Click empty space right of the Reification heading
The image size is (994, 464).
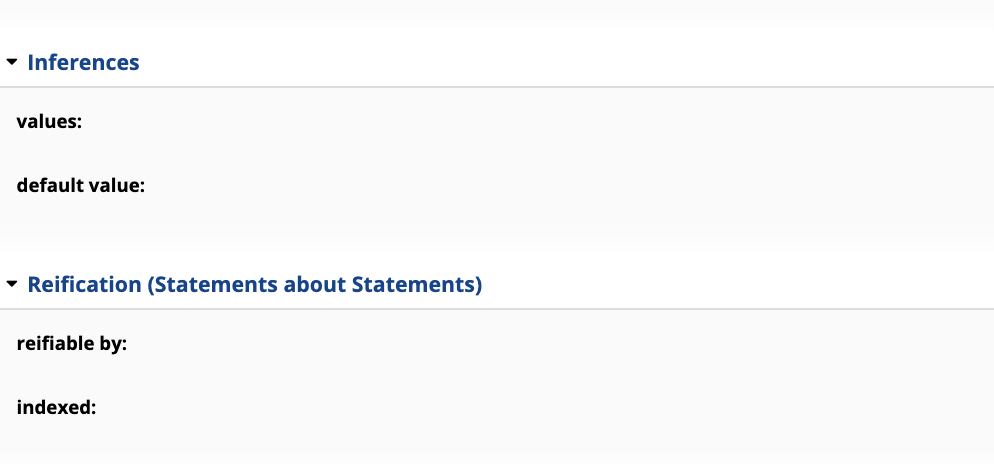pyautogui.click(x=738, y=285)
